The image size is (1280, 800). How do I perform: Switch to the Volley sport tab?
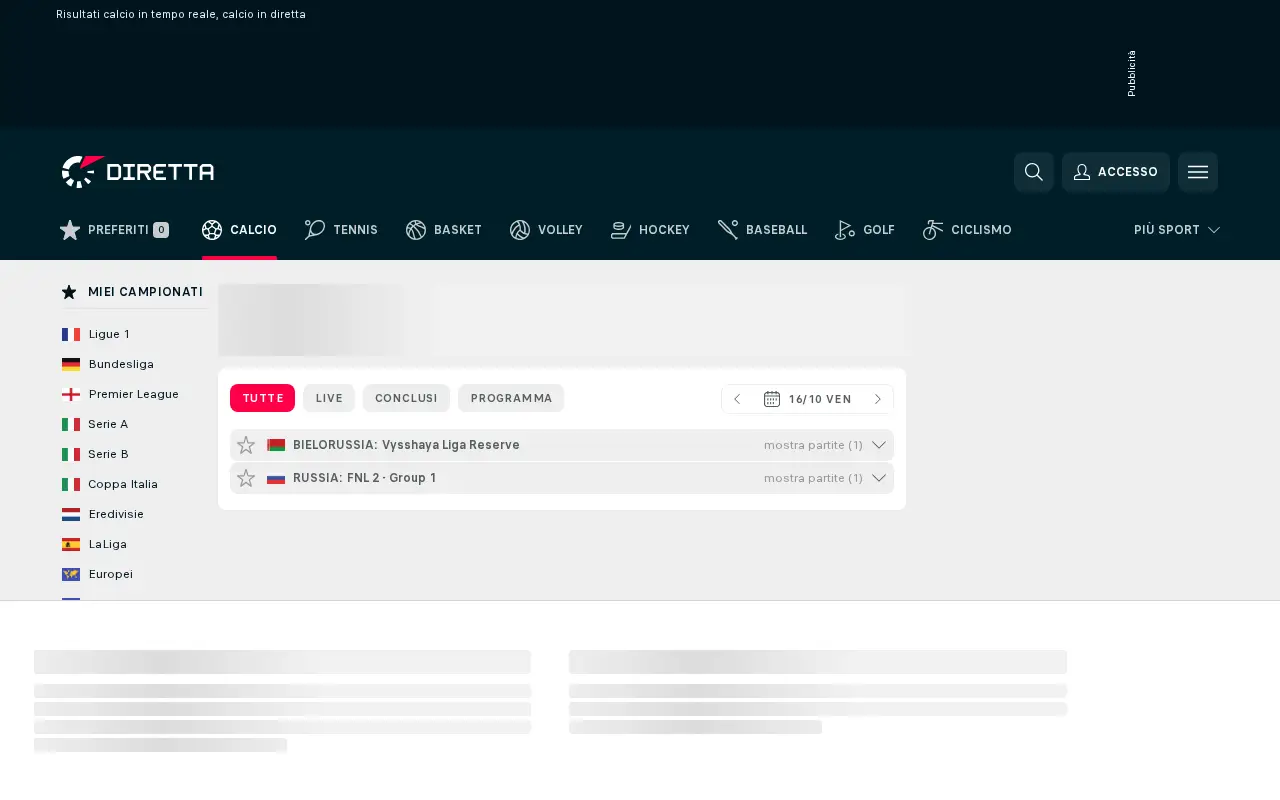546,230
